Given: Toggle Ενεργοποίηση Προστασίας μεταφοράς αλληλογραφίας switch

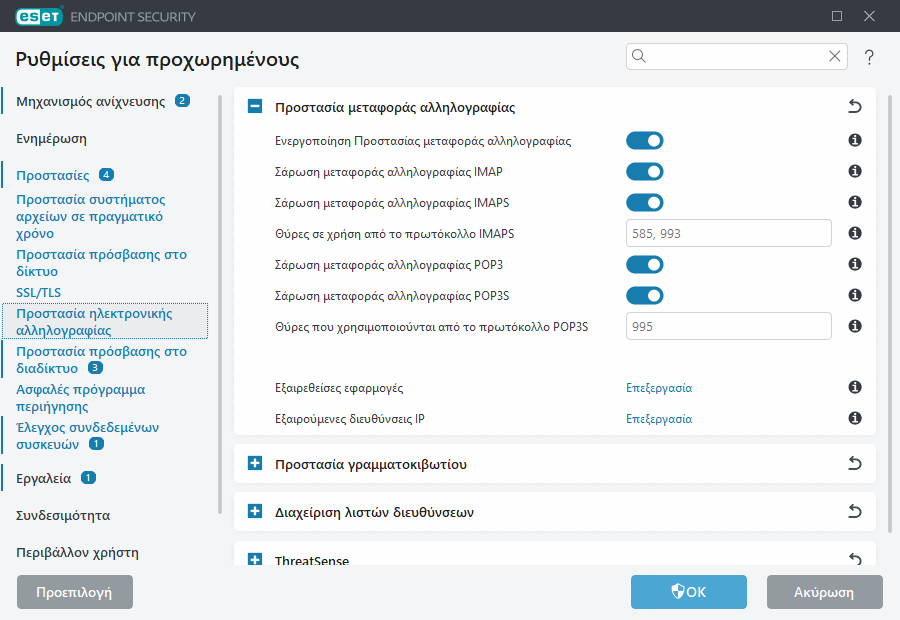Looking at the screenshot, I should pyautogui.click(x=645, y=141).
